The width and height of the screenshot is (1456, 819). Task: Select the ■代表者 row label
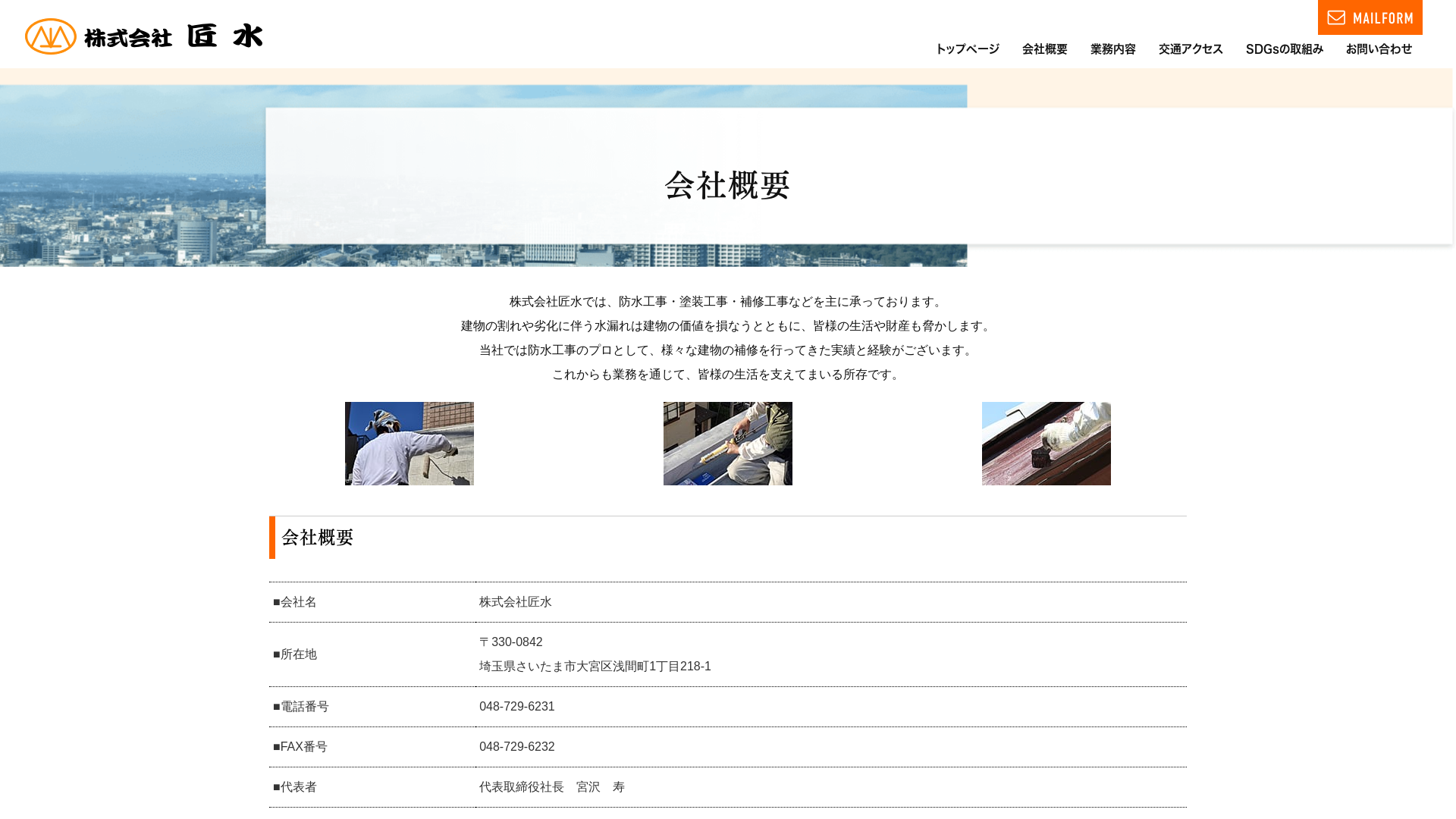coord(295,787)
